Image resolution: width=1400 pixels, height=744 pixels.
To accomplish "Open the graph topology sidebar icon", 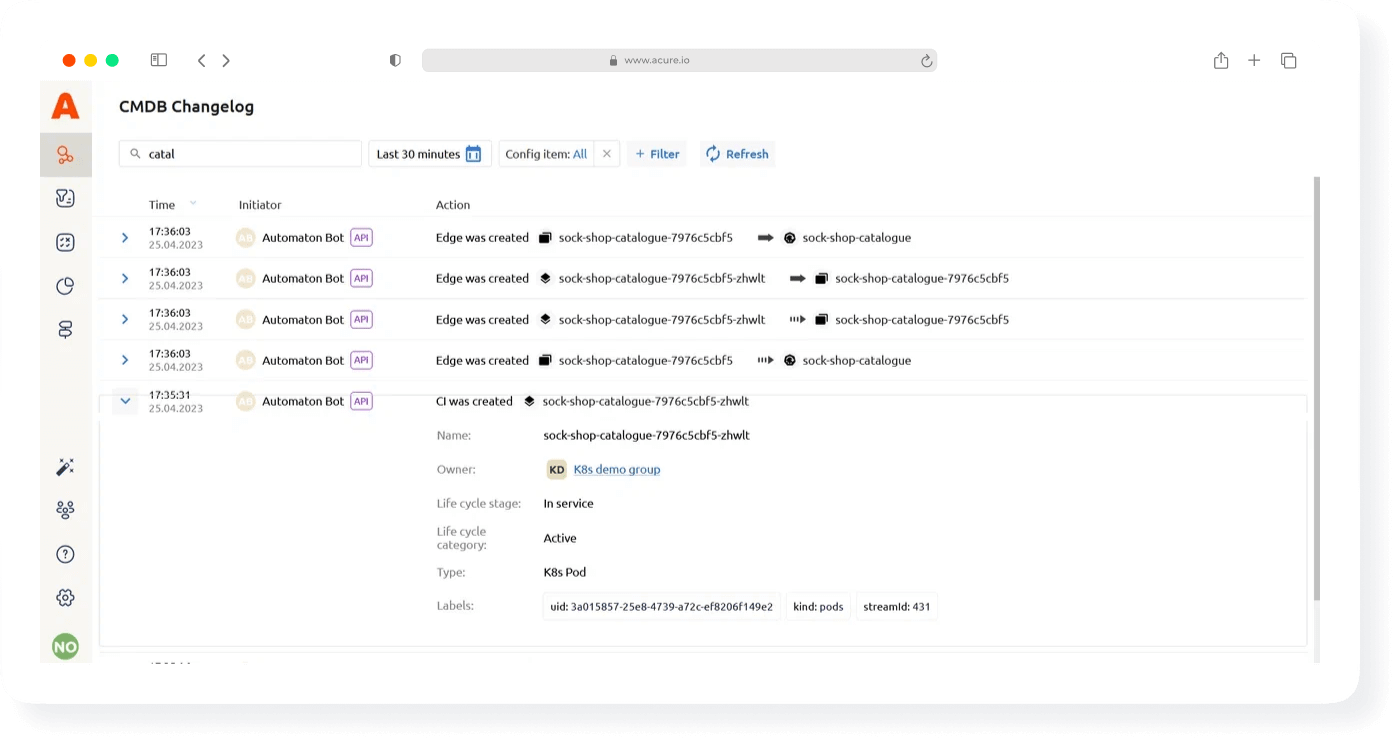I will tap(65, 155).
